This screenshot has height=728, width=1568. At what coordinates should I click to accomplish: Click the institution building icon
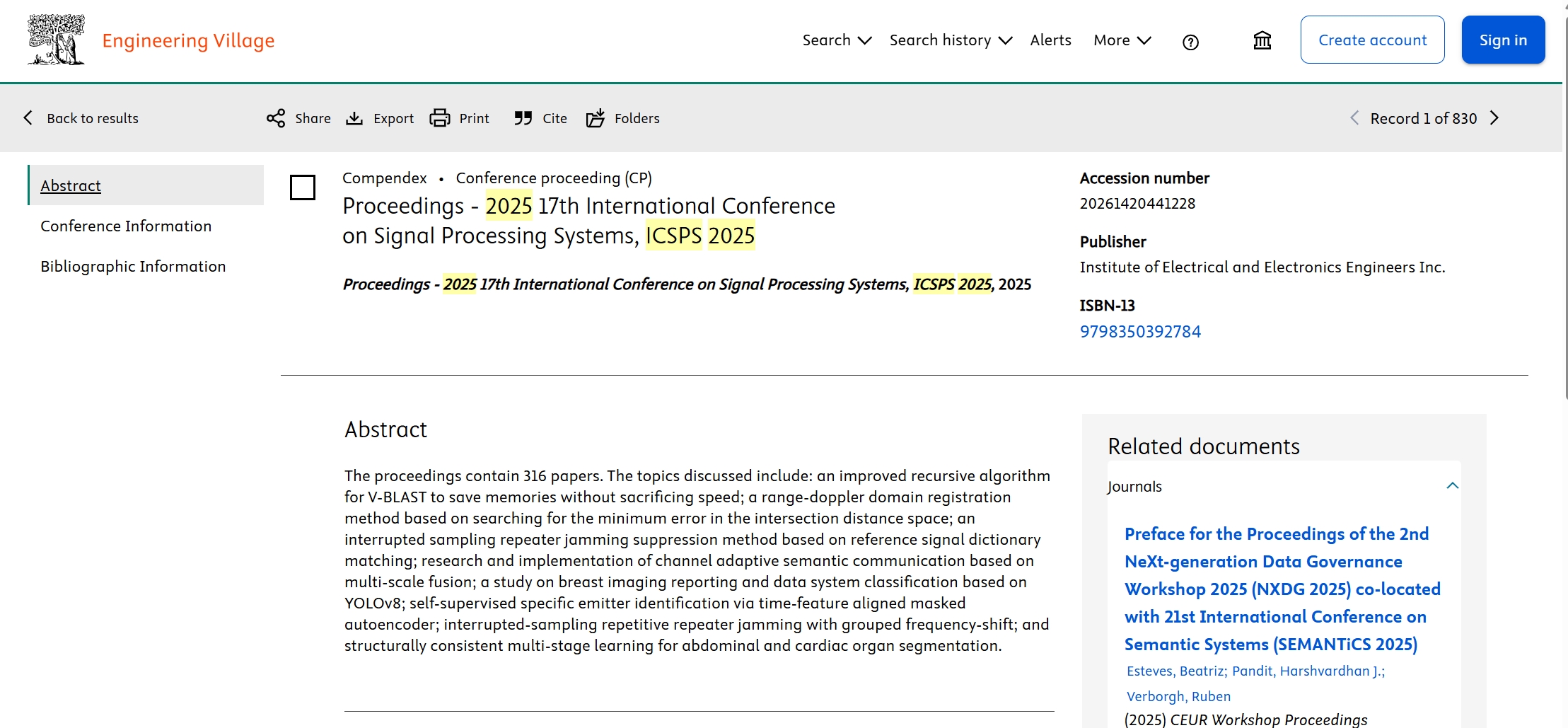(x=1262, y=41)
